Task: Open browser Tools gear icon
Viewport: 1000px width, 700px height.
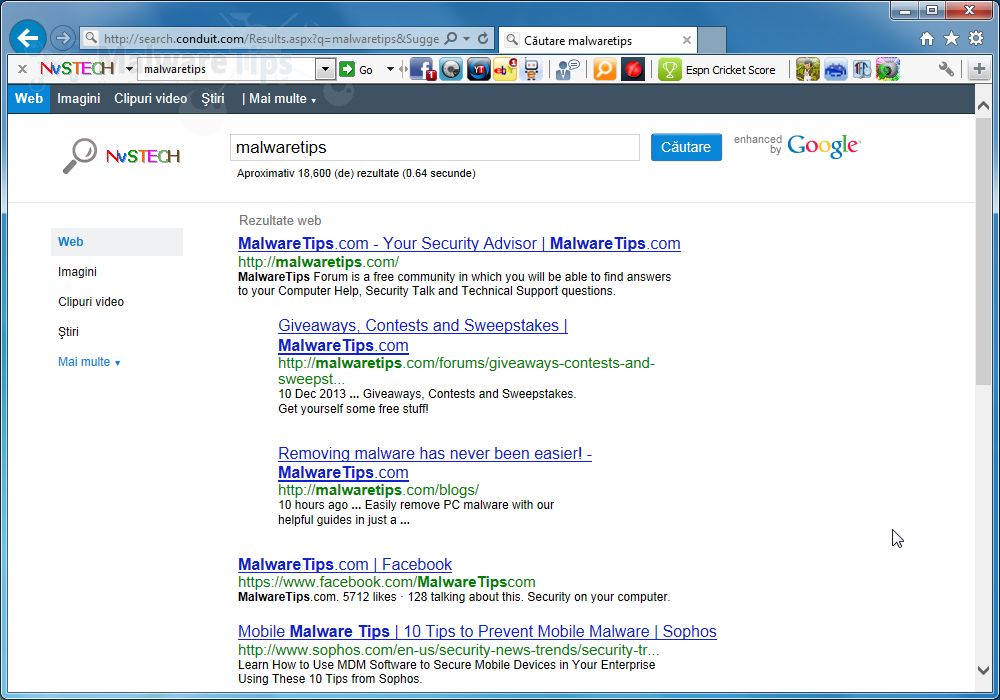Action: (976, 38)
